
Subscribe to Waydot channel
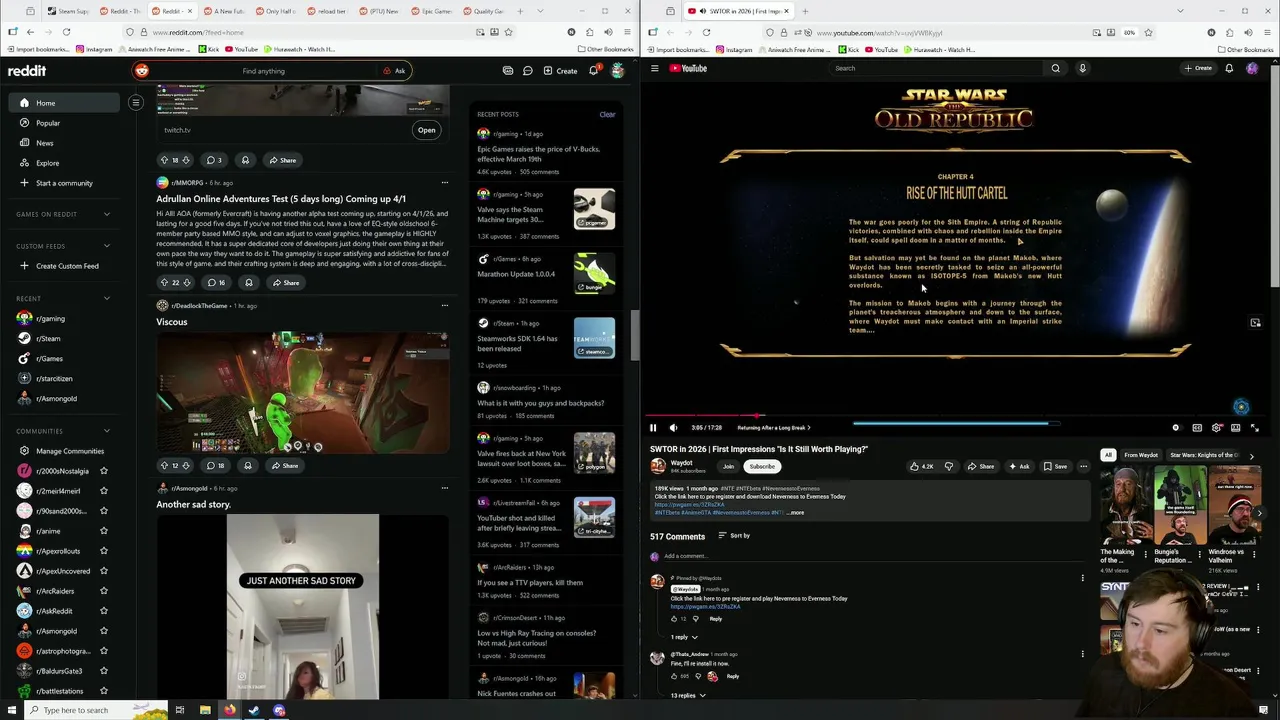point(762,466)
